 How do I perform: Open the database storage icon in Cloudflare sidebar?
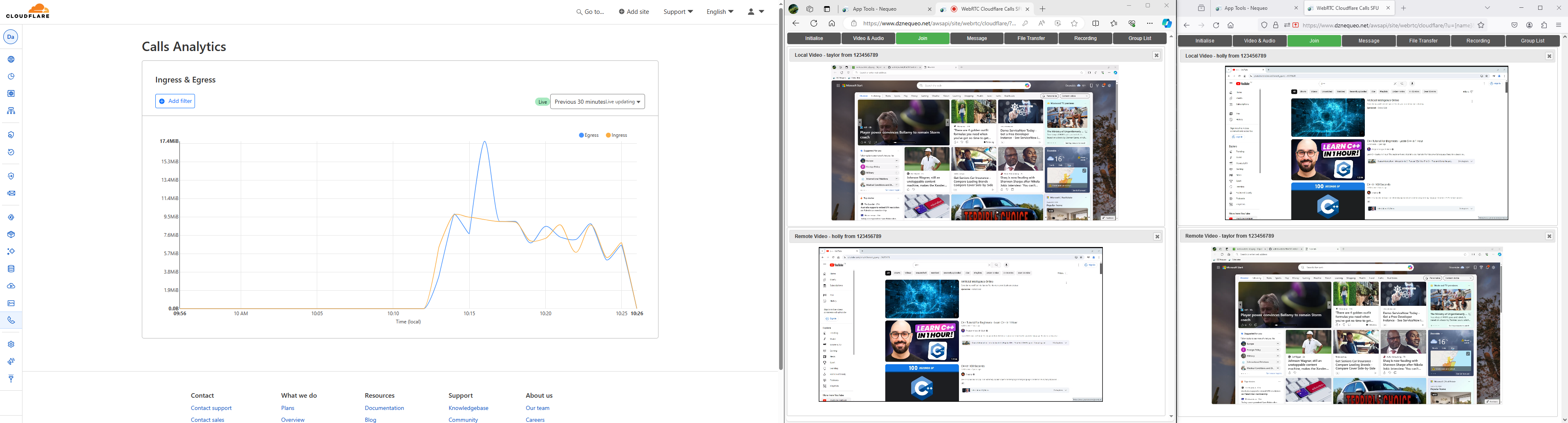pos(11,269)
